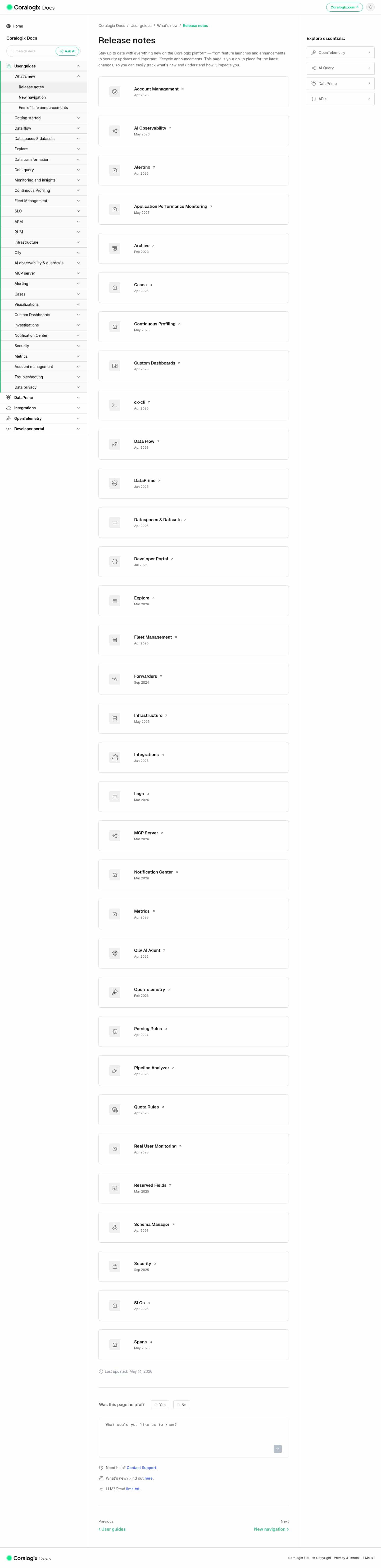Open New navigation sidebar item
The image size is (381, 1568).
point(32,97)
